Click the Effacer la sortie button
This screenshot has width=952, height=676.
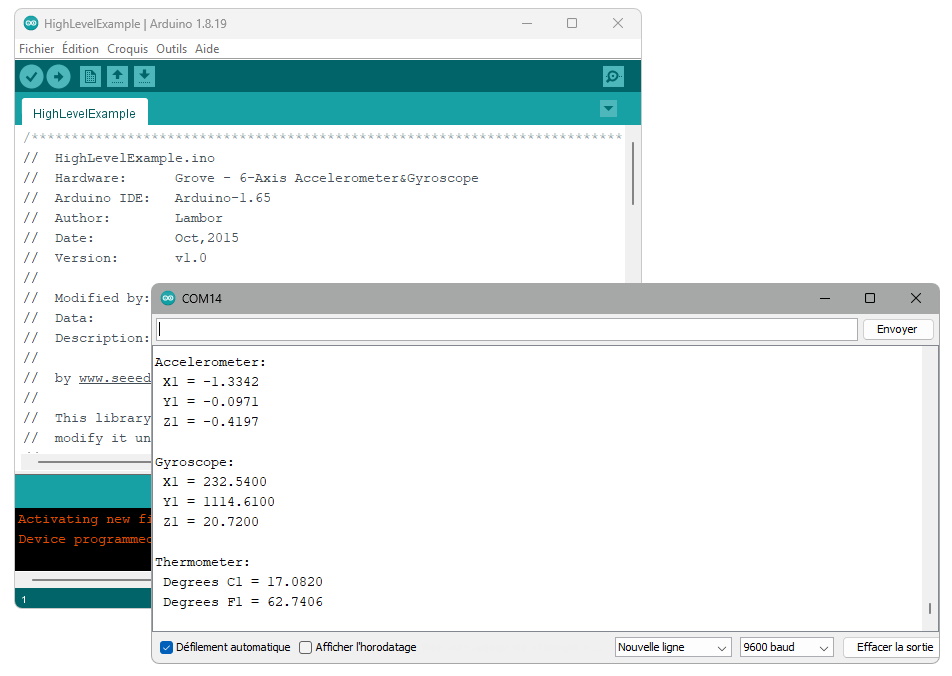coord(894,647)
